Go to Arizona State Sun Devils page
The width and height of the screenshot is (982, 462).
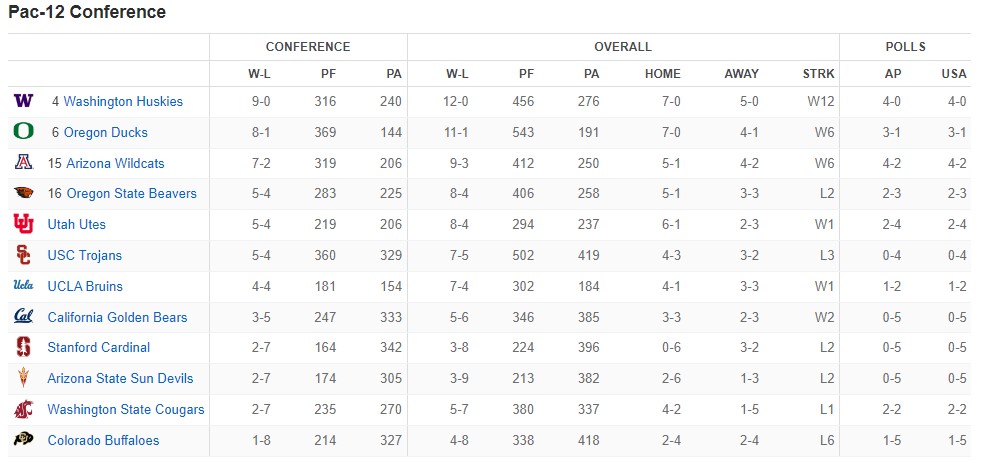(x=120, y=378)
